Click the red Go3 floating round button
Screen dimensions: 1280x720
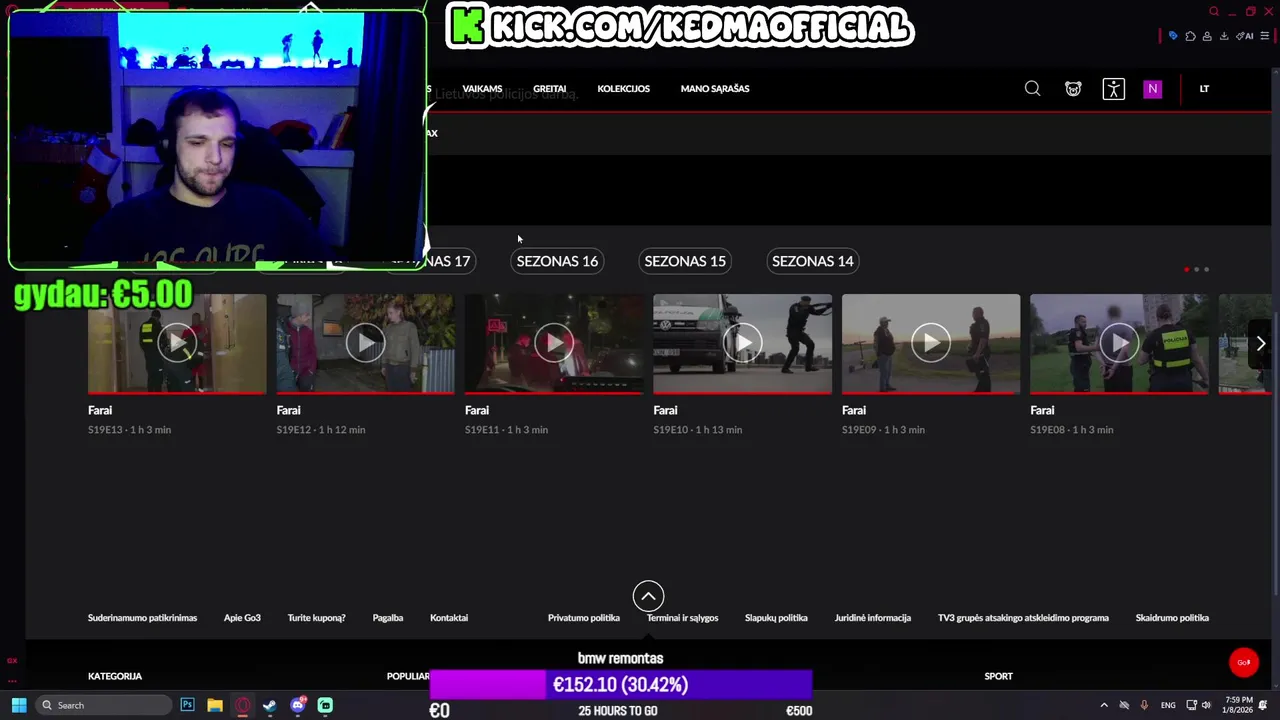pyautogui.click(x=1244, y=662)
